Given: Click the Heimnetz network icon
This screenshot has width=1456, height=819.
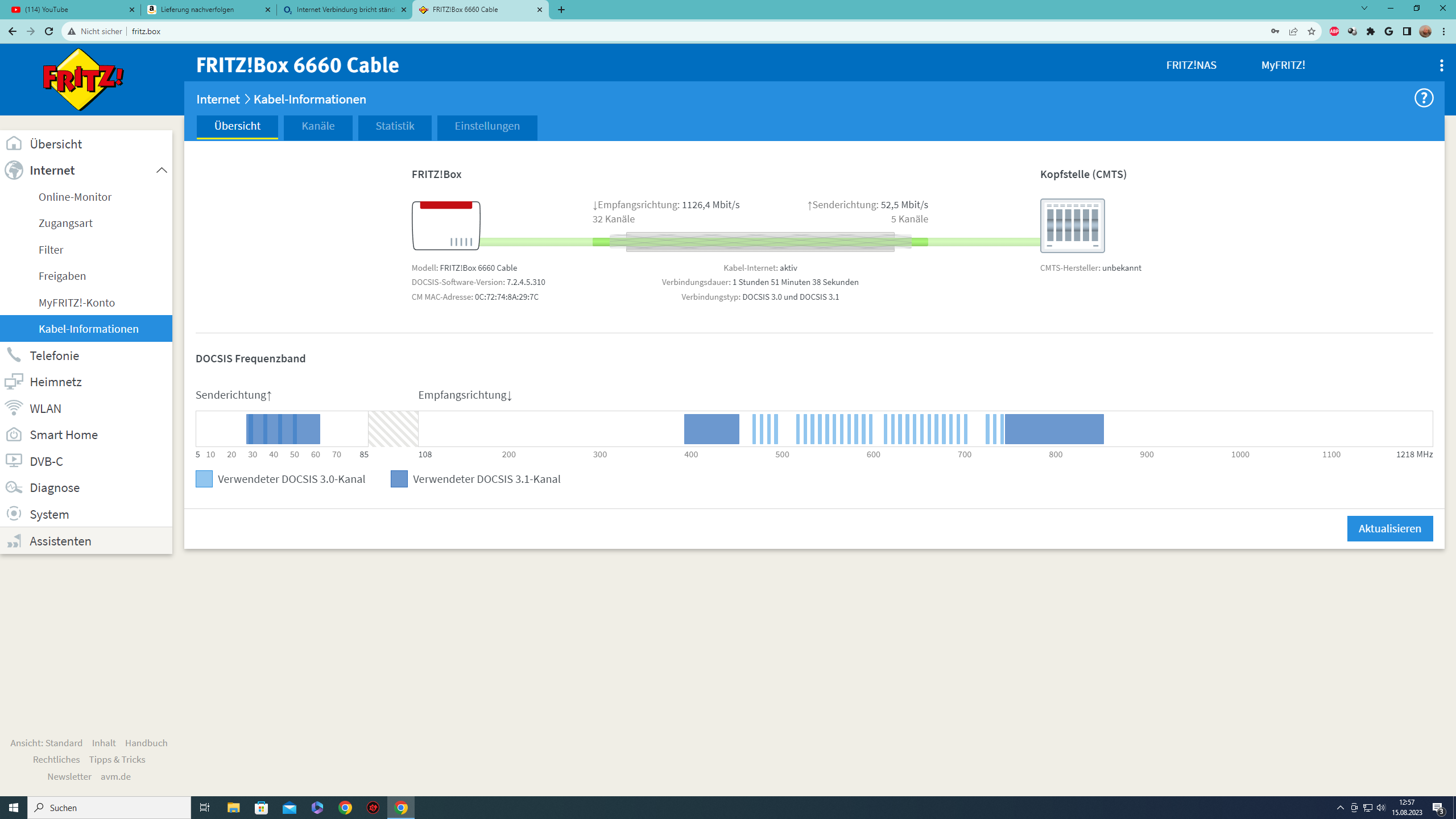Looking at the screenshot, I should [x=14, y=382].
